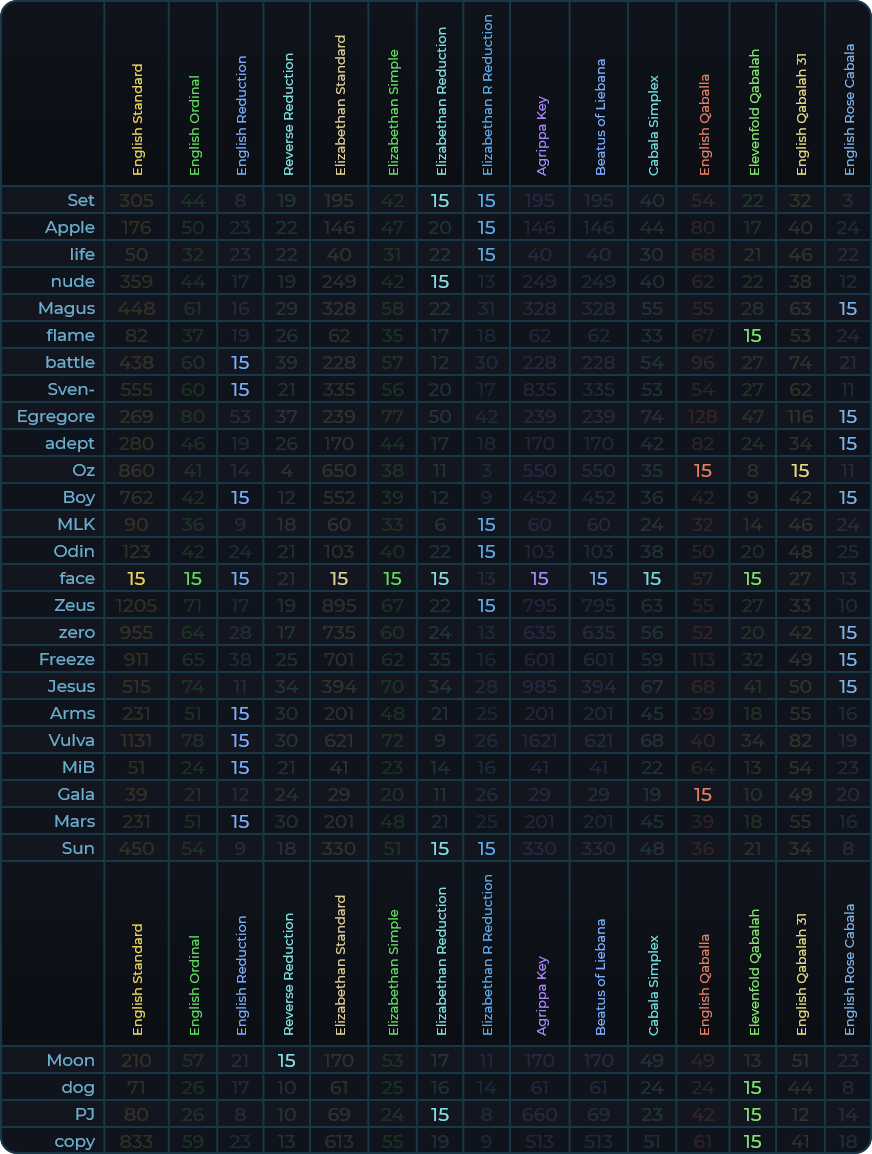Click the 'Zeus' phrase label

click(x=75, y=605)
